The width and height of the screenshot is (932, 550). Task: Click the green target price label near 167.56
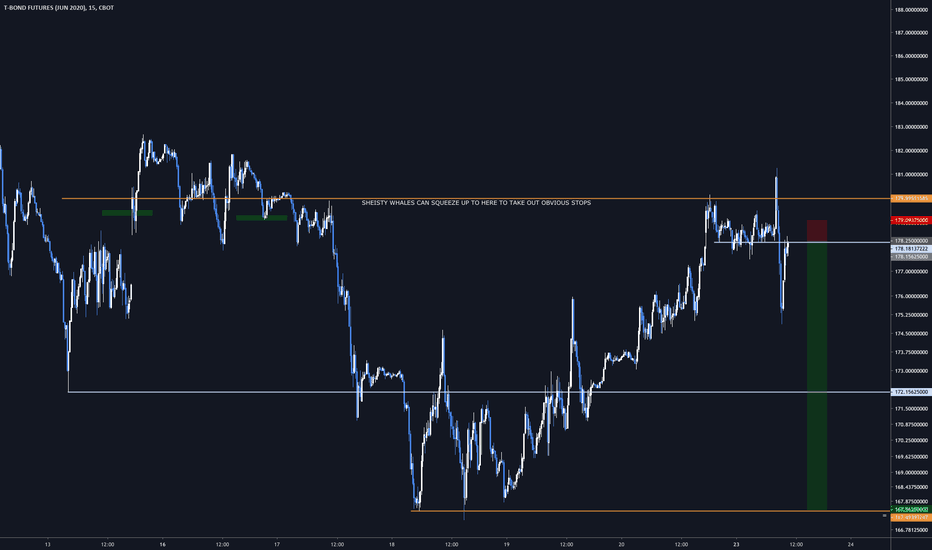point(911,510)
